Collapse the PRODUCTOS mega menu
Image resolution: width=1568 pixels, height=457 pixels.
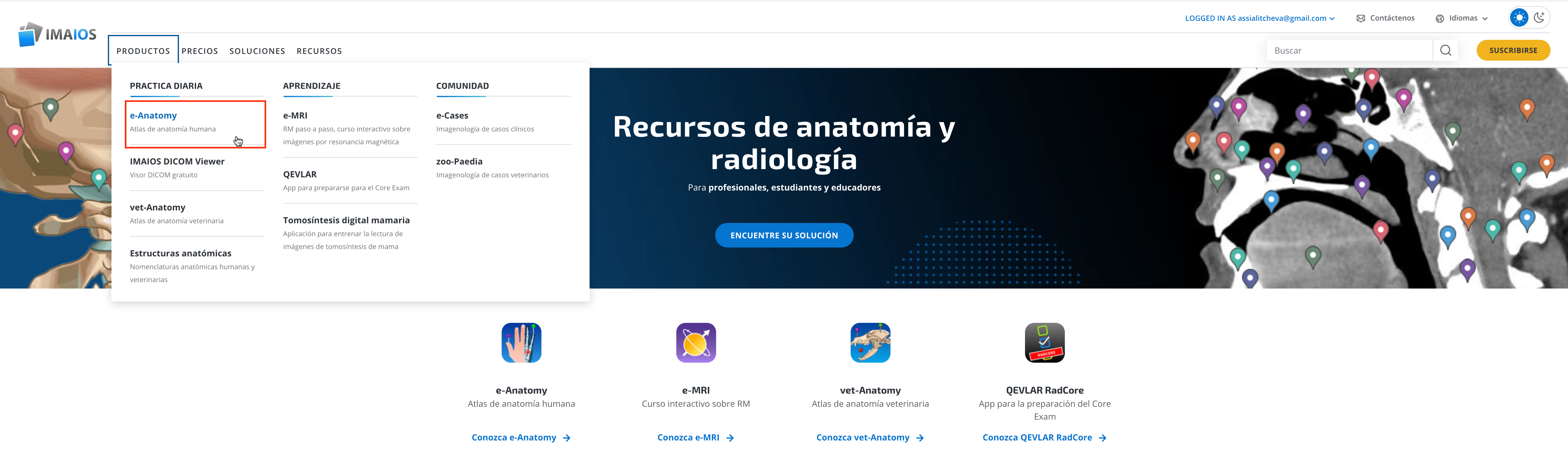(x=143, y=51)
